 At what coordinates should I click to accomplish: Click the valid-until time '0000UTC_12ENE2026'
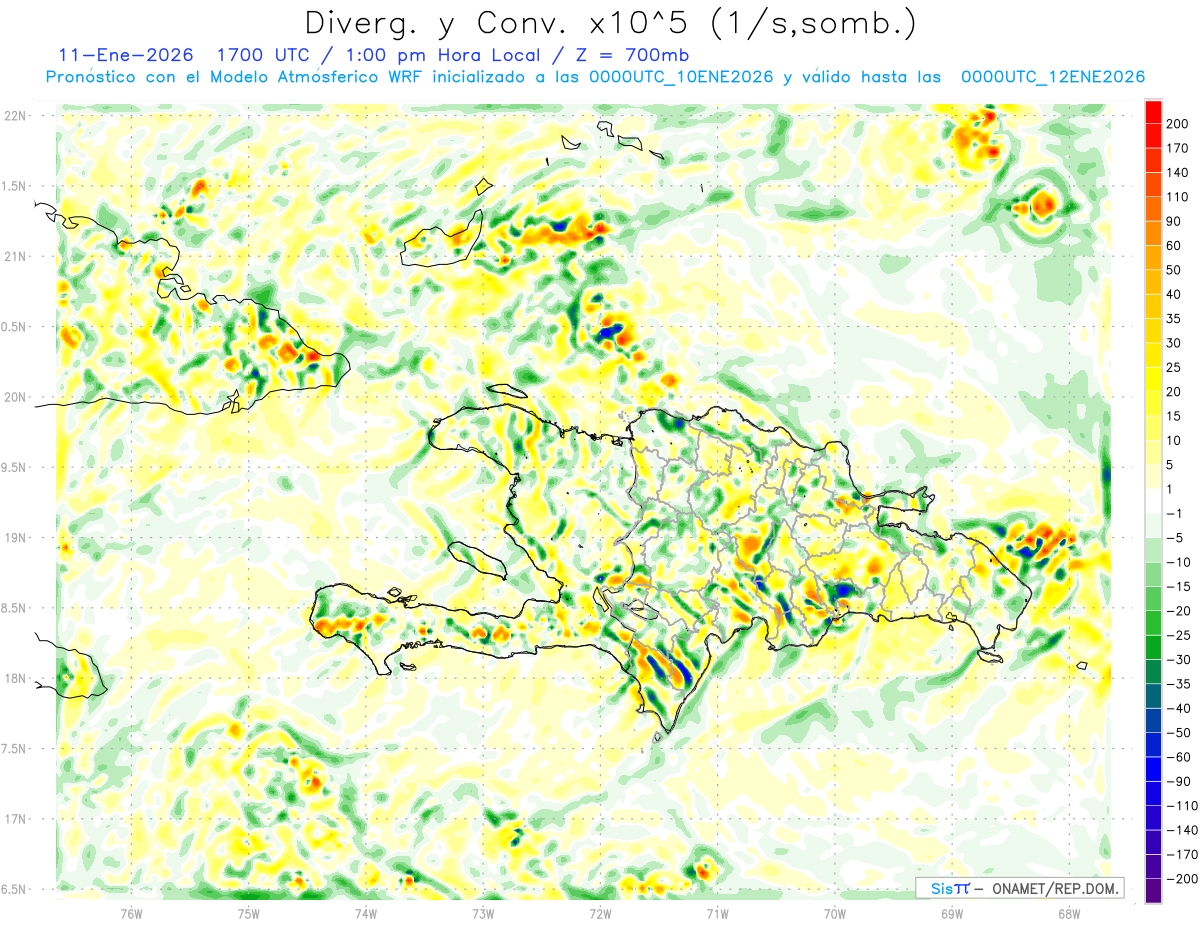click(x=1052, y=77)
